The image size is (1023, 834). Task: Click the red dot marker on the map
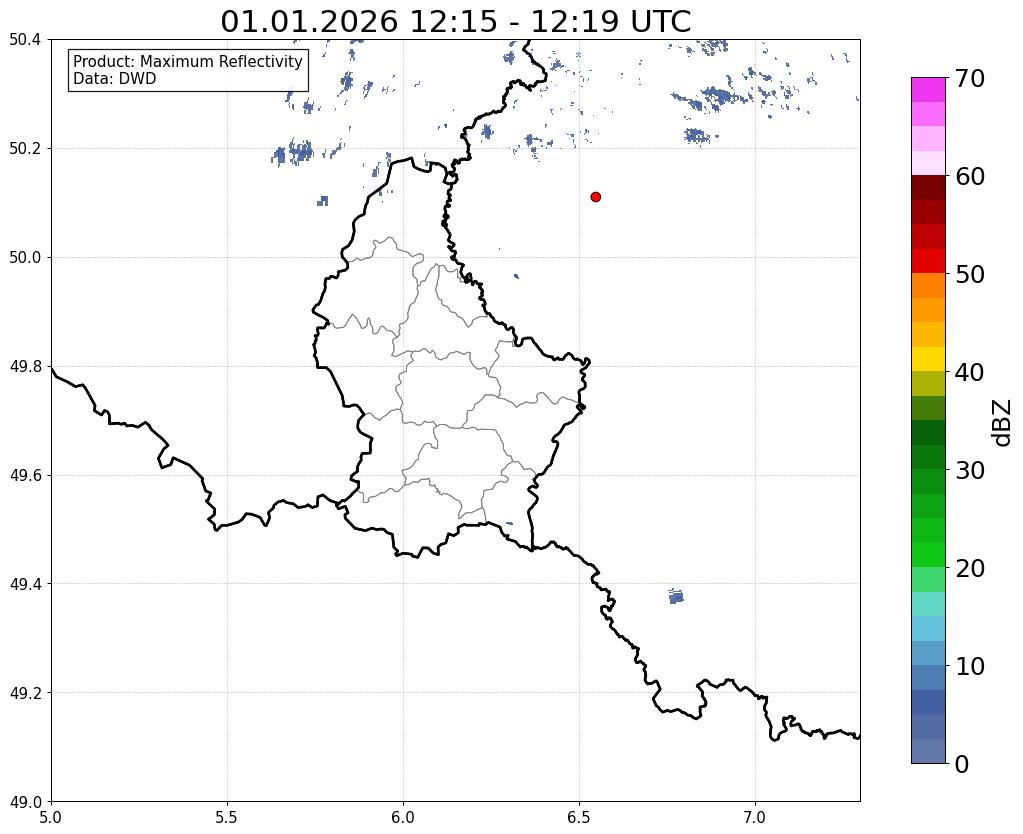(595, 197)
